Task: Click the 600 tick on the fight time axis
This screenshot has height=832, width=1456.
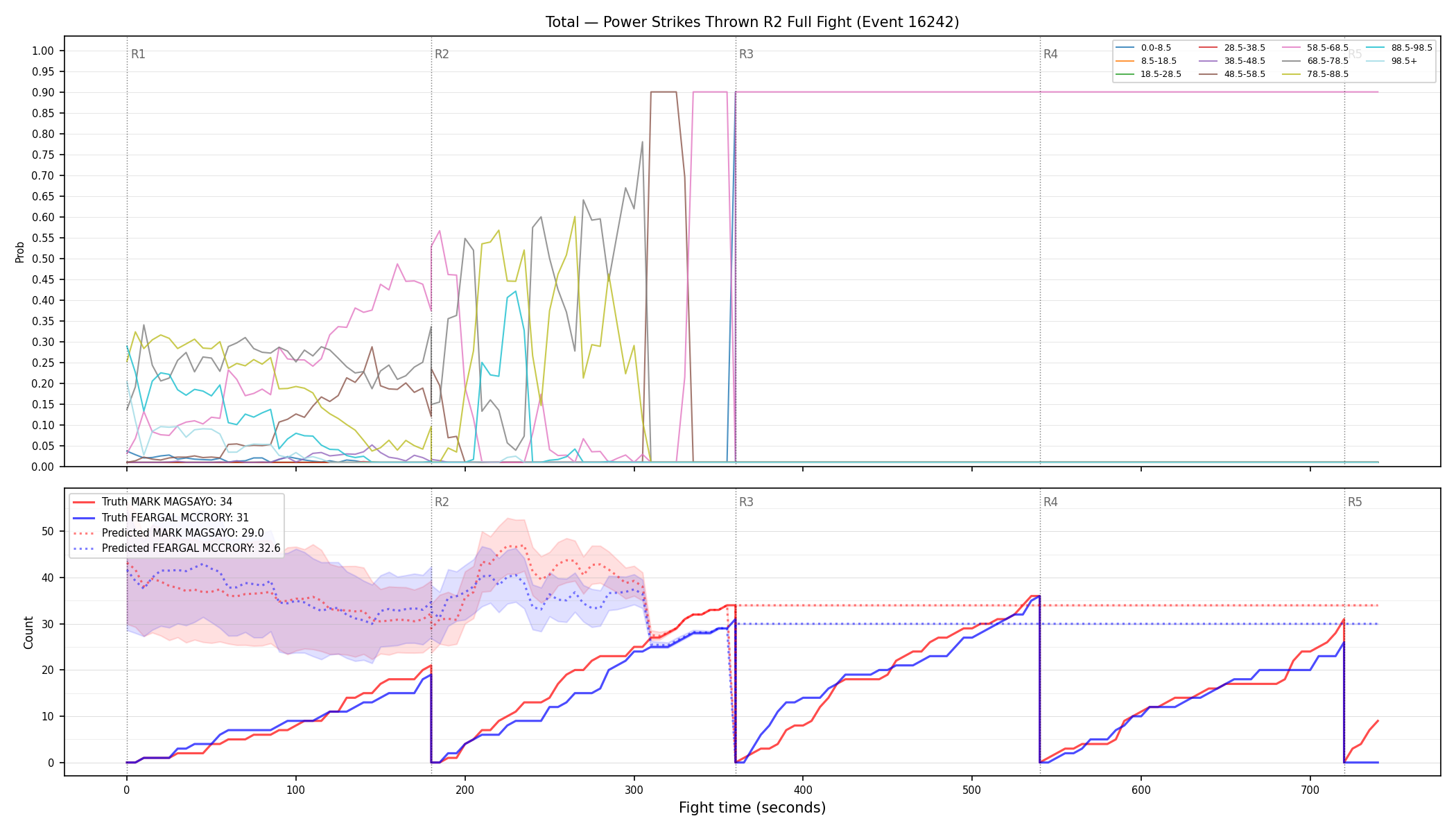Action: 1141,790
